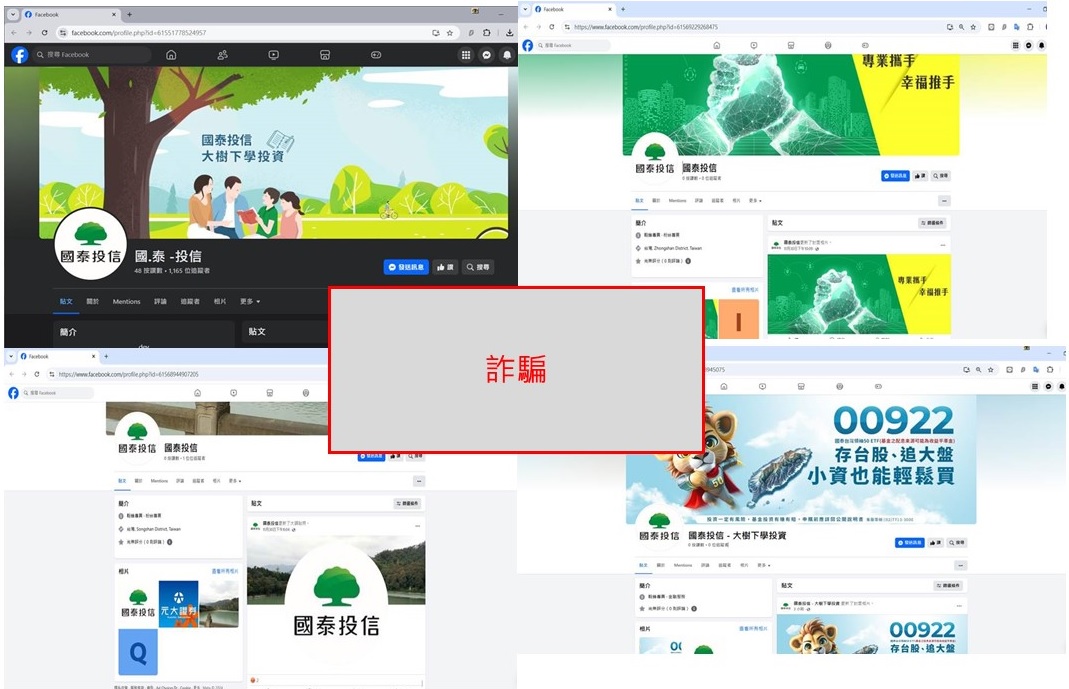Open handshake post image in top-right window
Image resolution: width=1069 pixels, height=689 pixels.
pos(859,294)
